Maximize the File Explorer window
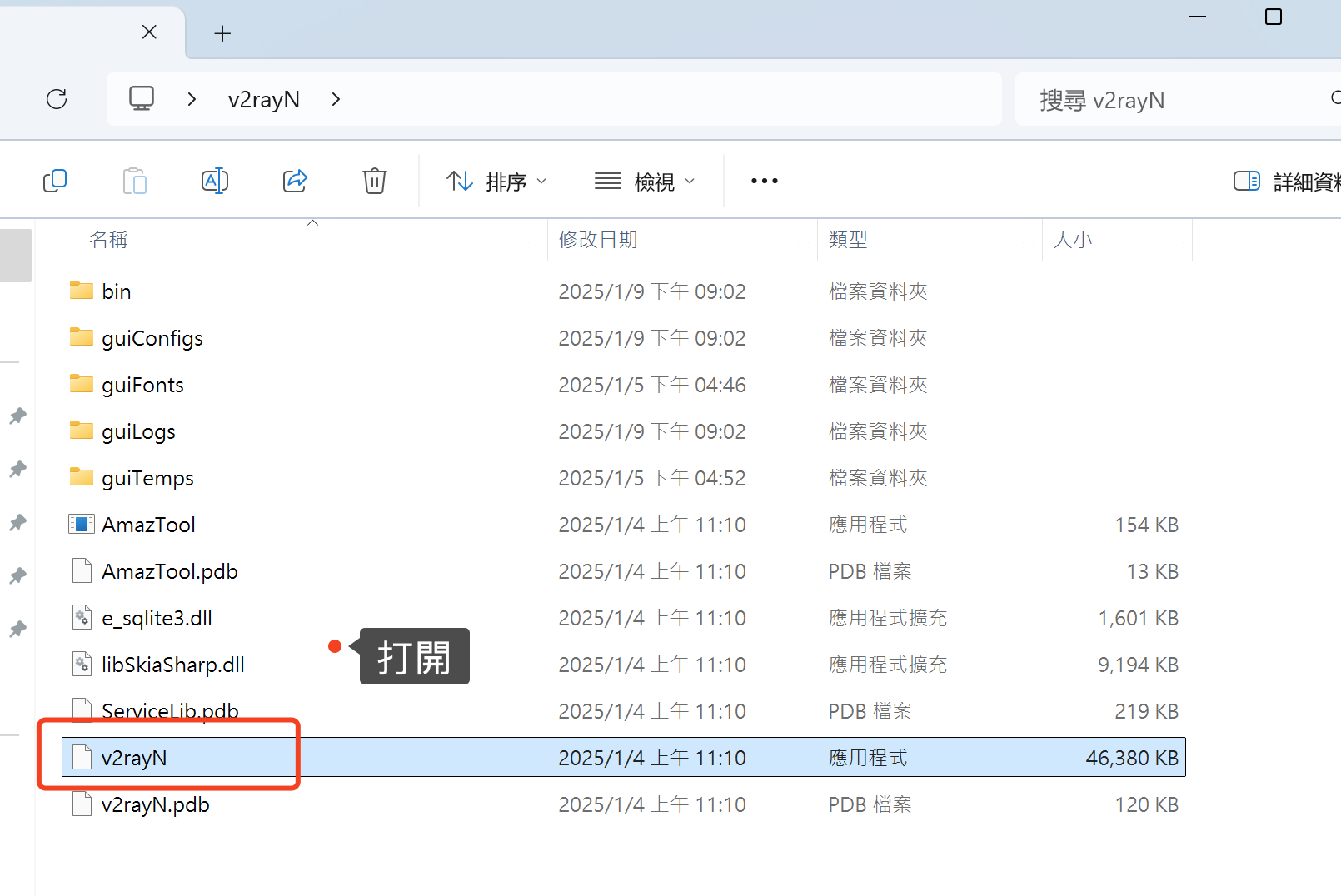This screenshot has width=1341, height=896. [x=1274, y=17]
